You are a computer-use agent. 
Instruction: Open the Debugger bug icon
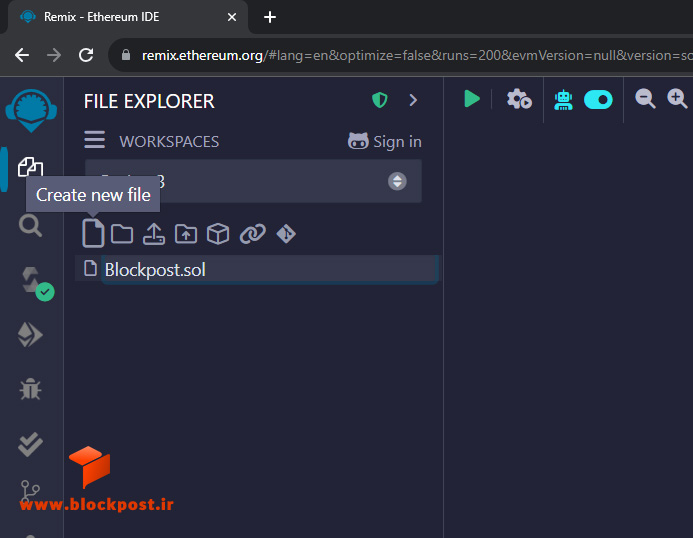pos(30,389)
